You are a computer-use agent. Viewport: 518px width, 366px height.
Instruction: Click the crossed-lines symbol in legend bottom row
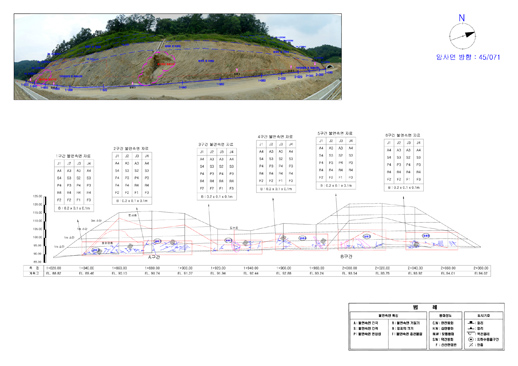tap(471, 345)
